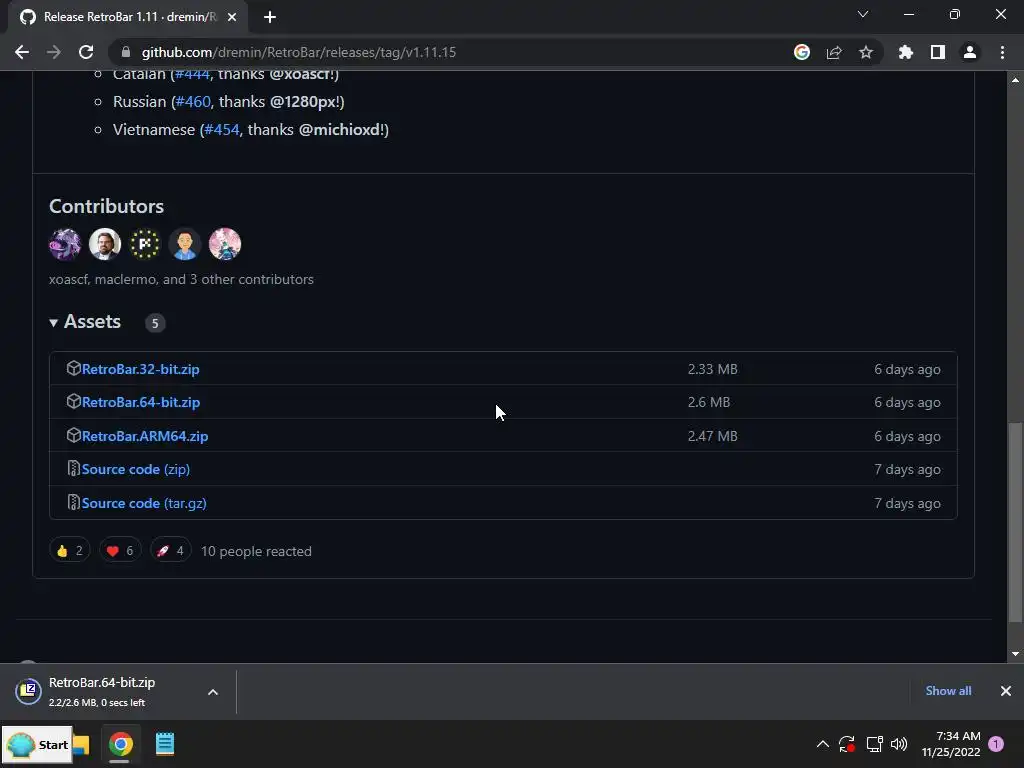Share this page via the share icon
Image resolution: width=1024 pixels, height=768 pixels.
[x=834, y=52]
